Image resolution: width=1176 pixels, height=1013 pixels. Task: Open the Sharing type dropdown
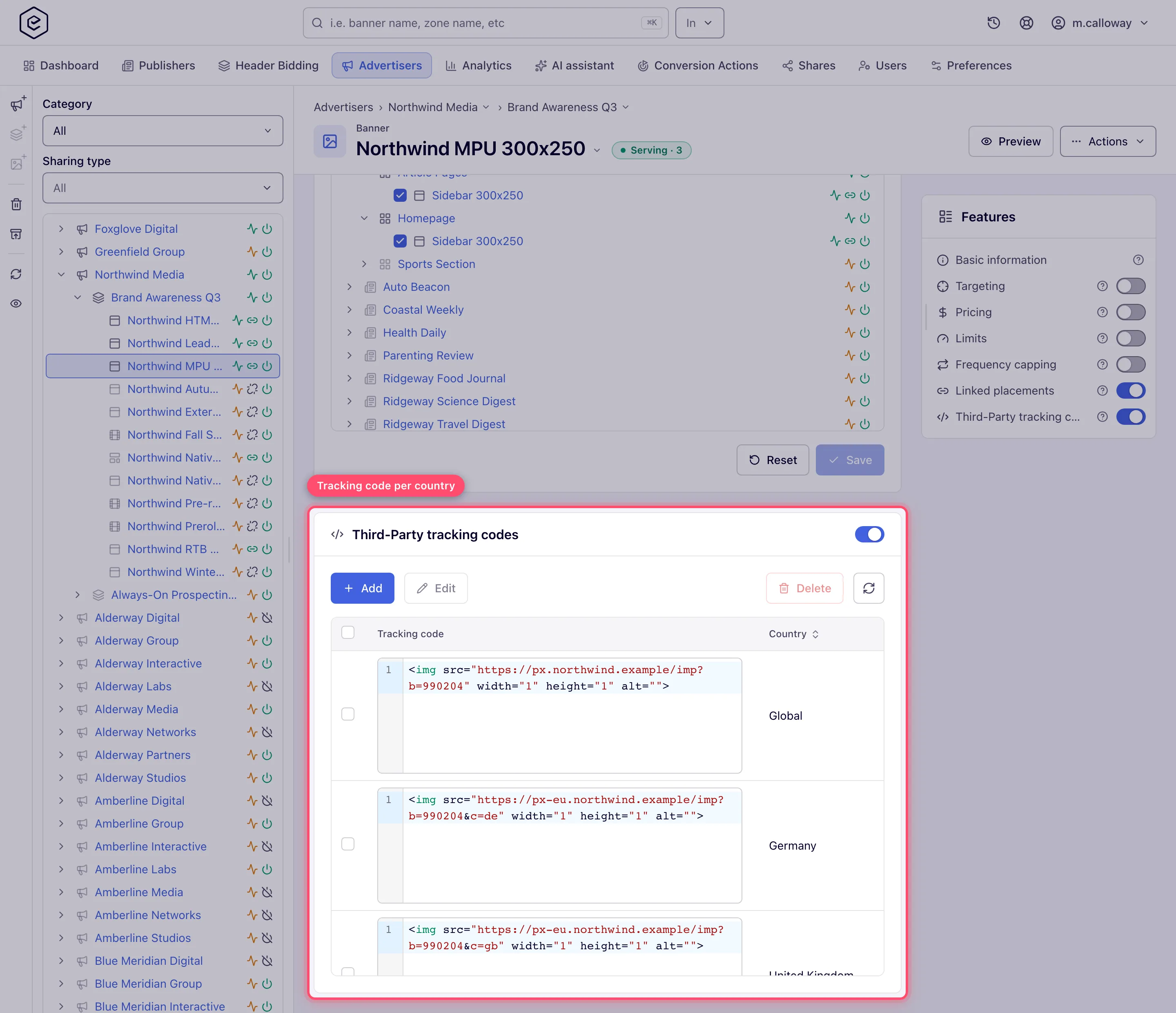(x=163, y=188)
